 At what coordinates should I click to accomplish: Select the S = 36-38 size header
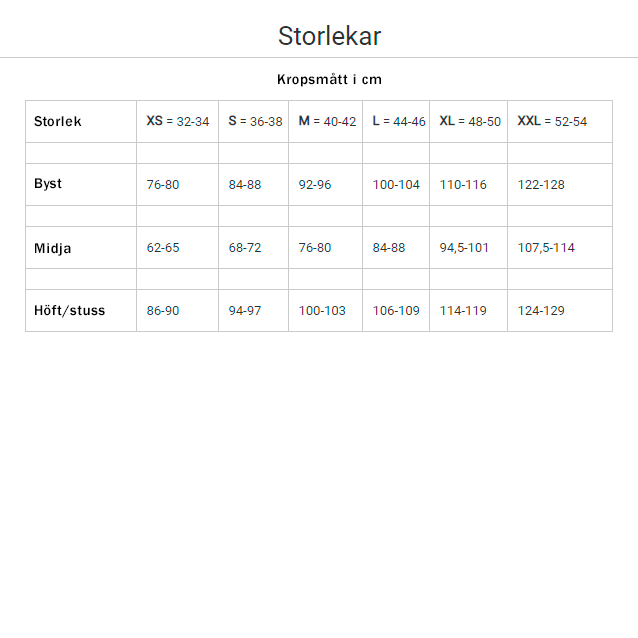pos(255,122)
